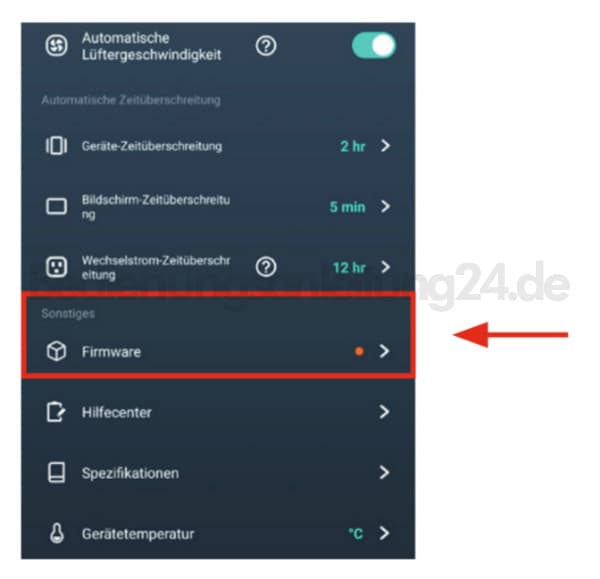600x579 pixels.
Task: Click the Bildschirm-Zeitüberschreitung screen icon
Action: coord(57,206)
